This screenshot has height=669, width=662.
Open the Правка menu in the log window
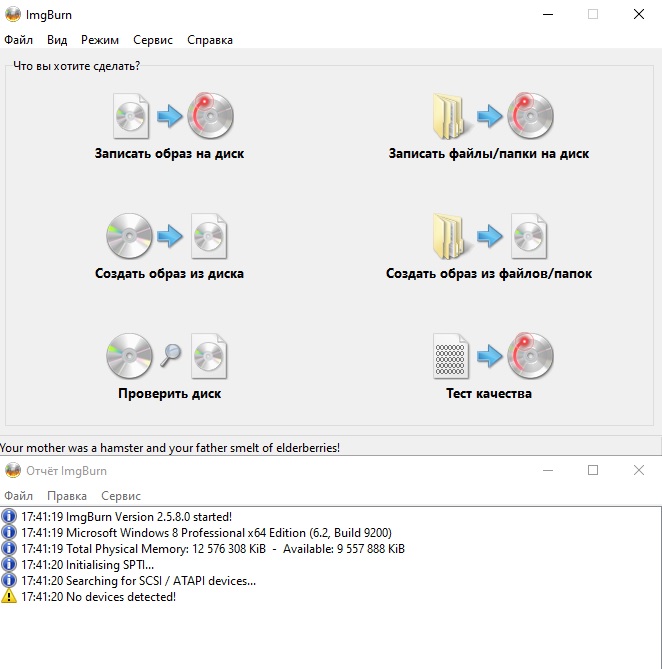point(67,496)
